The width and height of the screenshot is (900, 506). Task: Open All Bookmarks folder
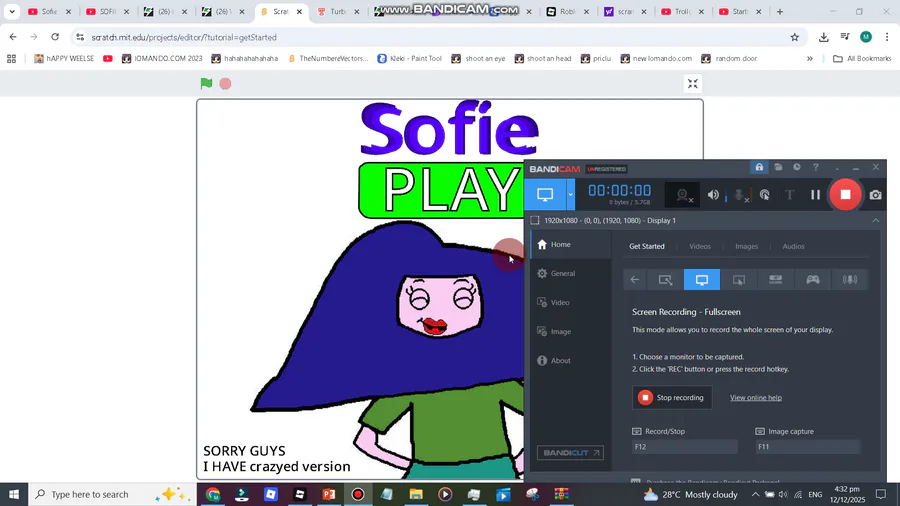(862, 59)
